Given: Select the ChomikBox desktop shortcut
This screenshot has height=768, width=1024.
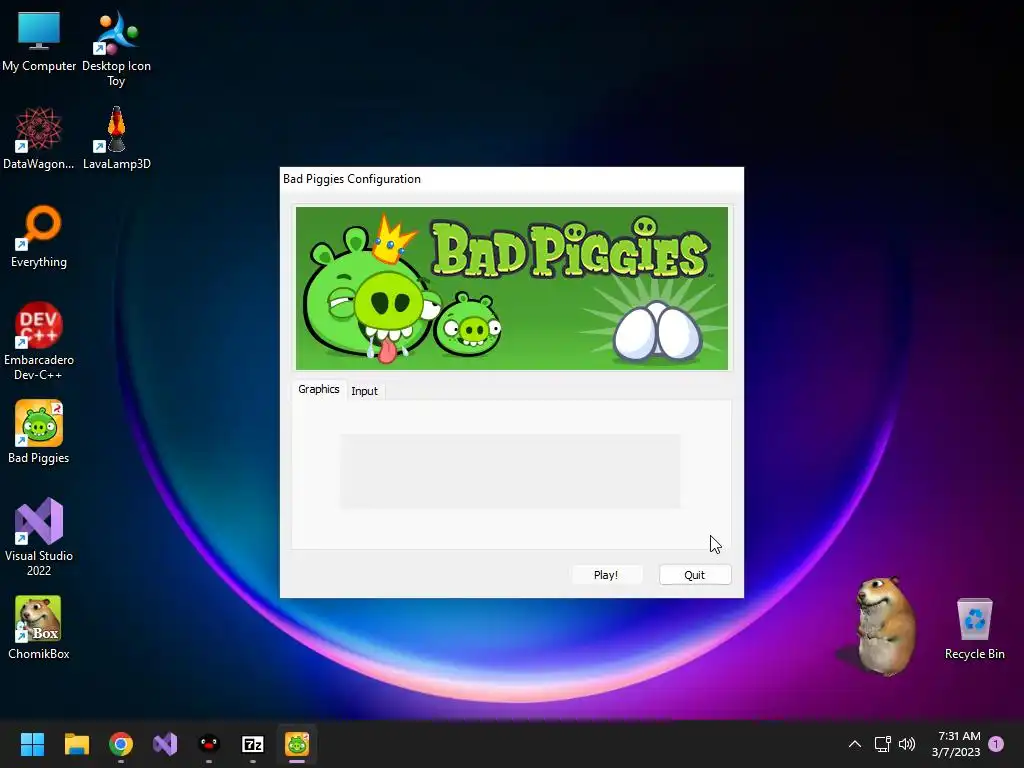Looking at the screenshot, I should 39,628.
